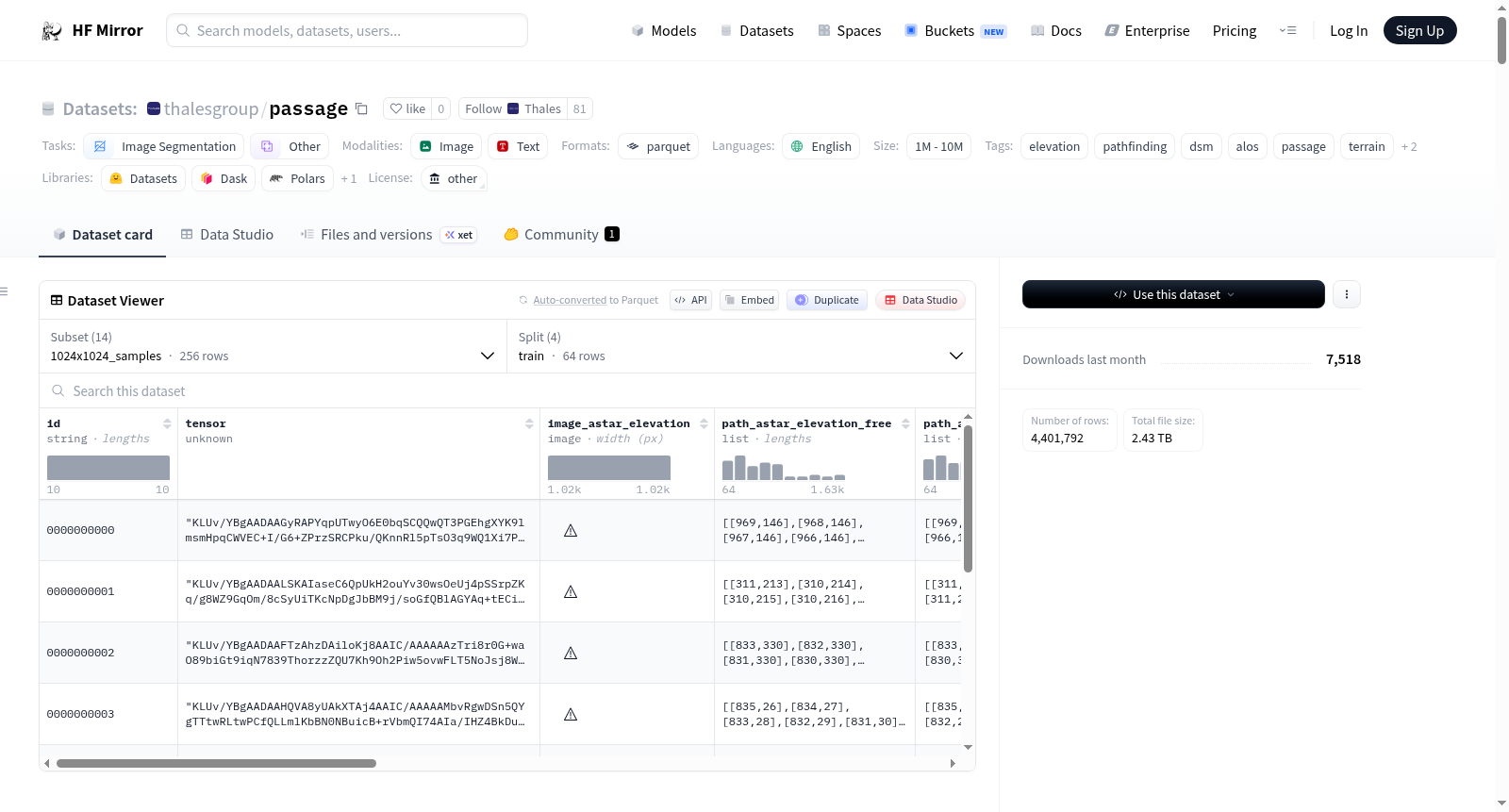Open the Files and versions tab
The height and width of the screenshot is (812, 1509).
[388, 235]
